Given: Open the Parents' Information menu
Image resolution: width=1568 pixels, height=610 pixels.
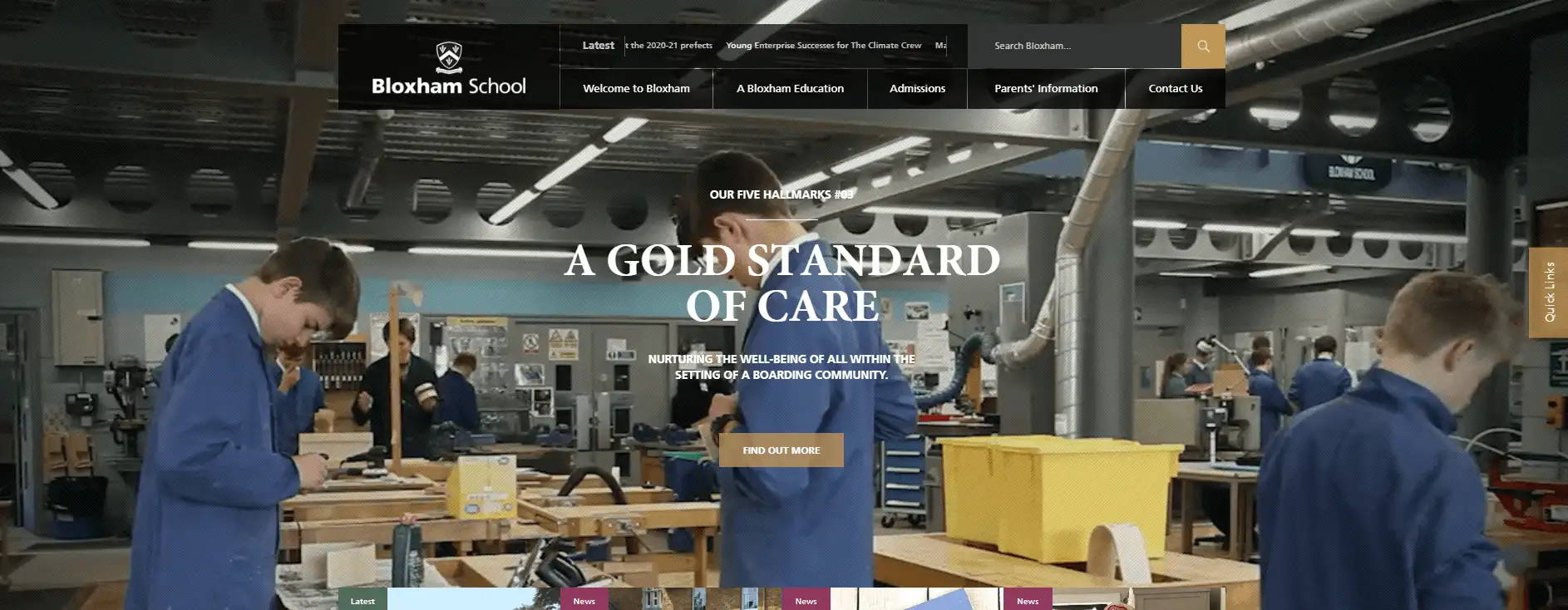Looking at the screenshot, I should pyautogui.click(x=1046, y=88).
